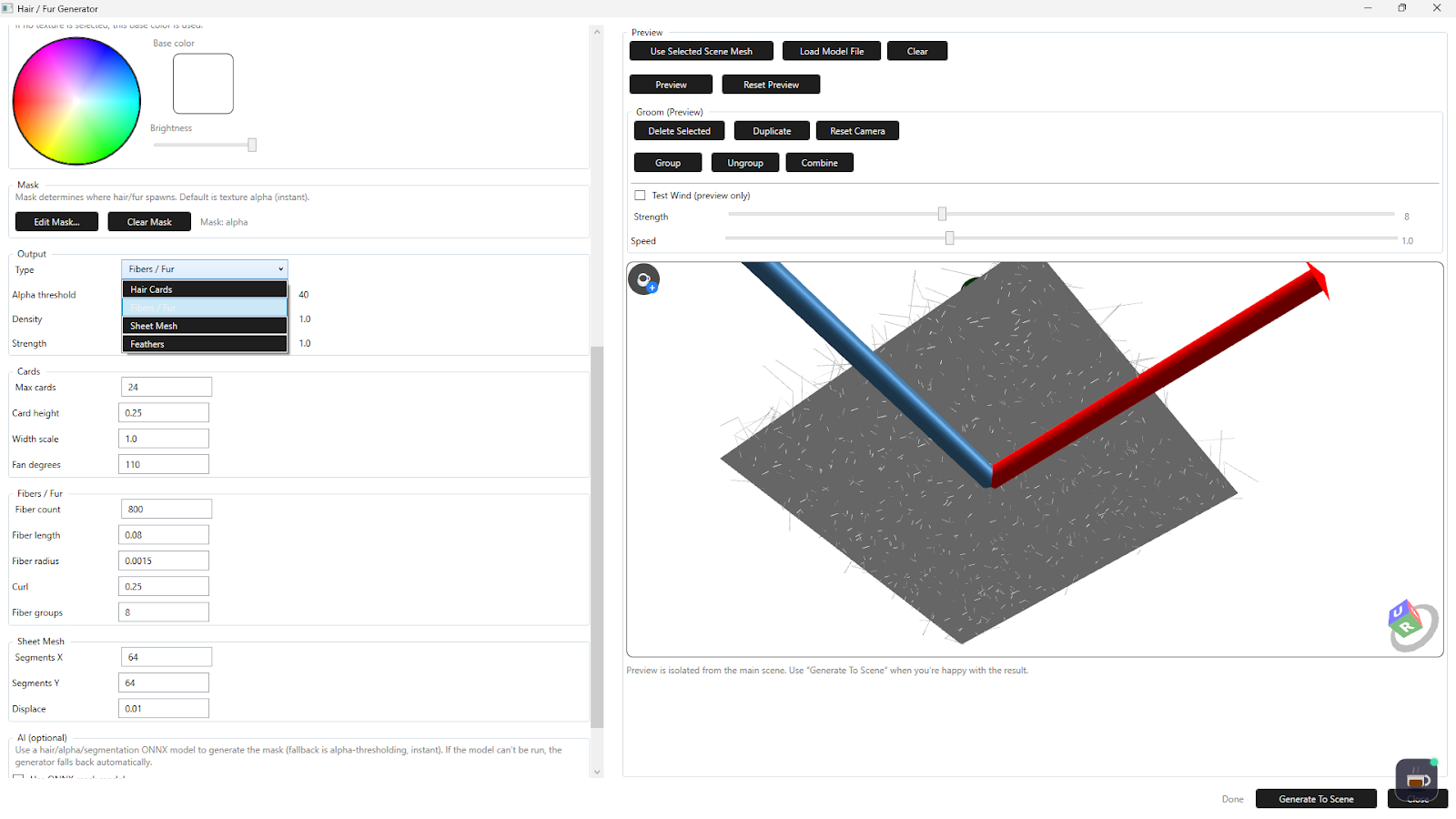Check the Use ONNX mask model option
Viewport: 1456px width, 819px height.
click(x=19, y=779)
